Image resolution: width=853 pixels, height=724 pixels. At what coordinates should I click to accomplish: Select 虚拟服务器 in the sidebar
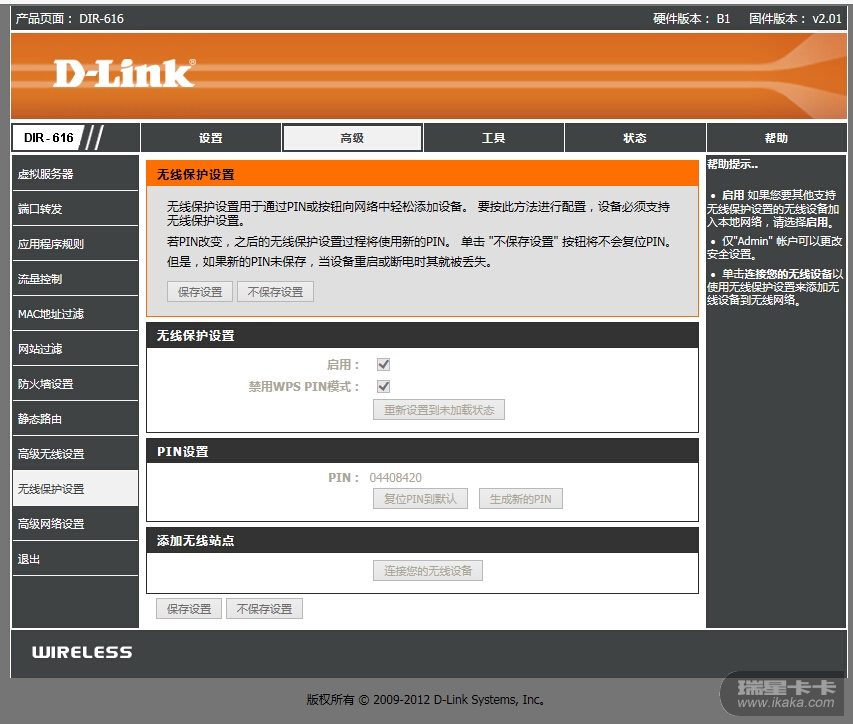75,174
